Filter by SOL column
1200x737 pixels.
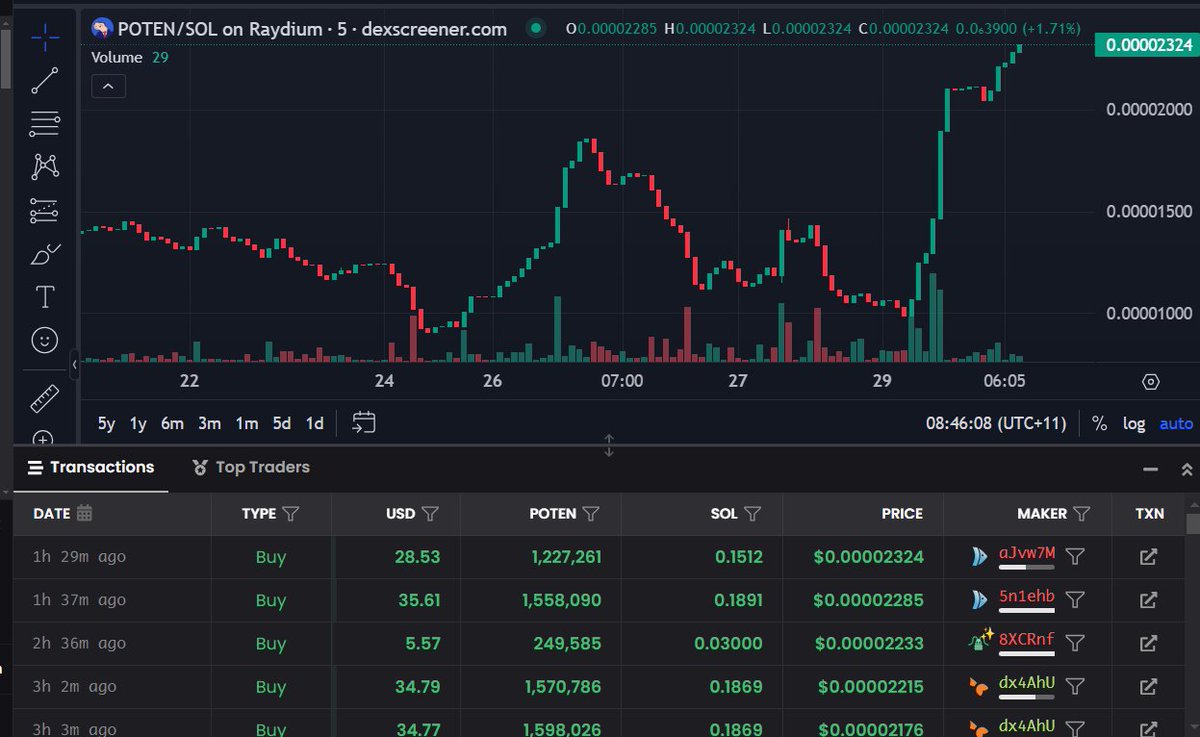click(753, 513)
